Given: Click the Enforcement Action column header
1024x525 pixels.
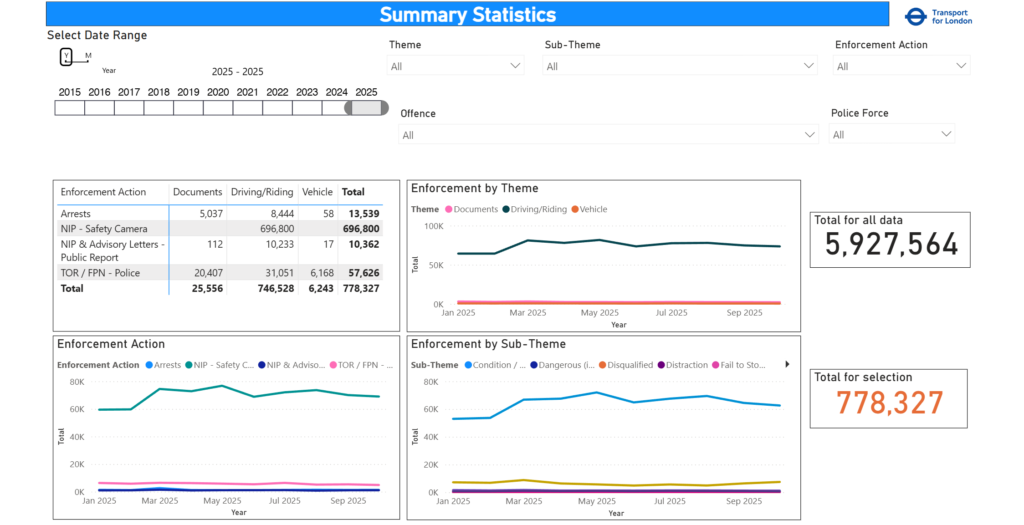Looking at the screenshot, I should point(103,192).
